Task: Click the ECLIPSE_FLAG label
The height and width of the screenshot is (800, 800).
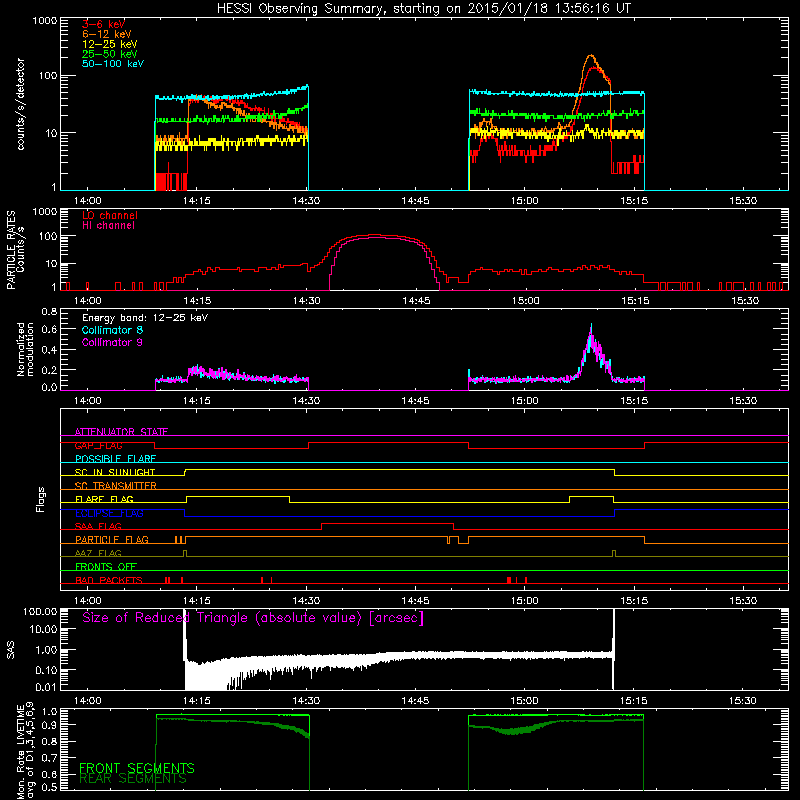Action: (109, 513)
